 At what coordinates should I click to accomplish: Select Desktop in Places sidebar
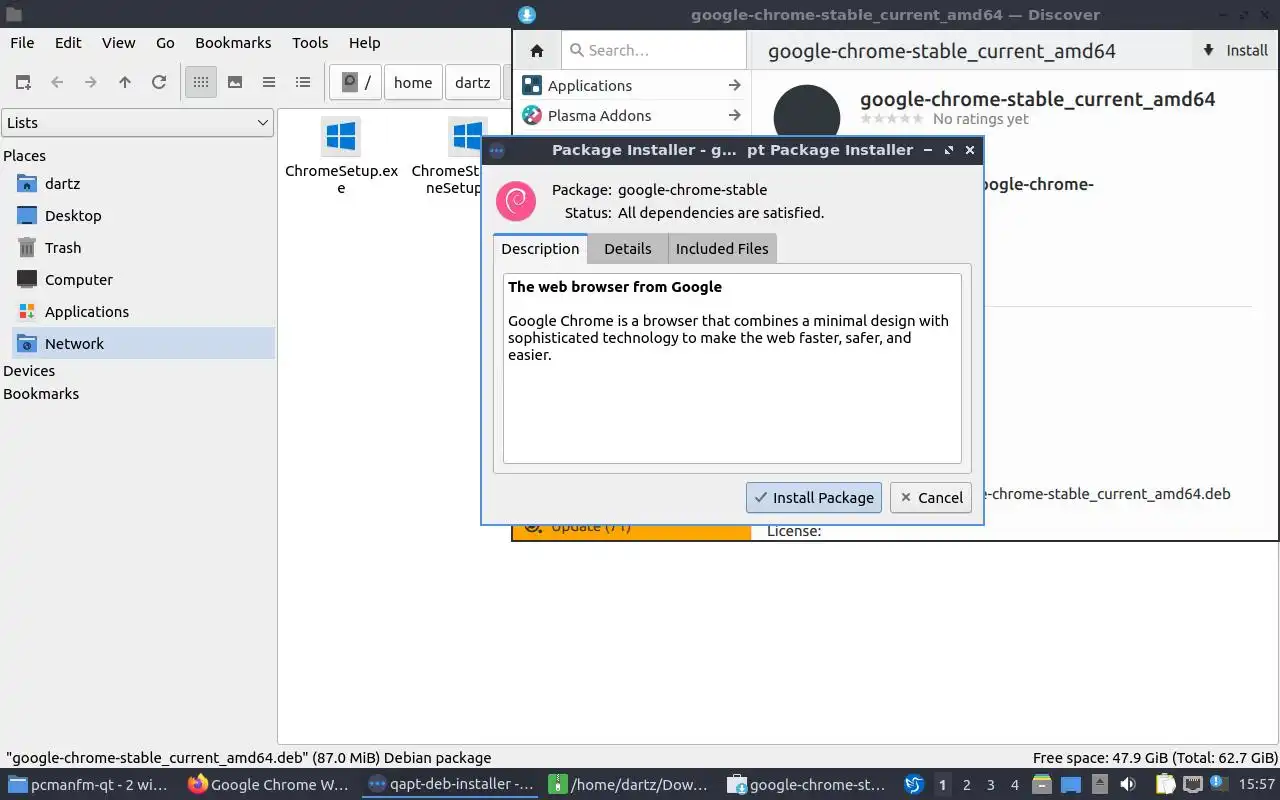tap(143, 216)
